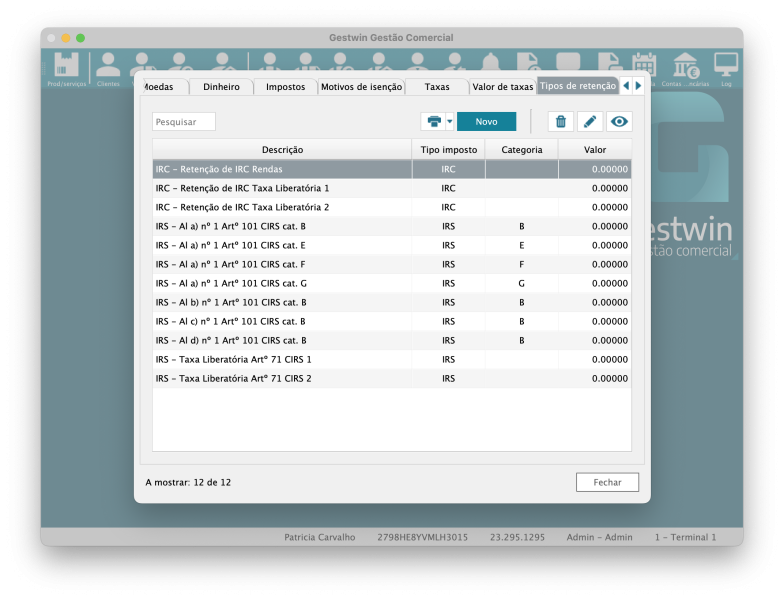Click the eye view icon
The height and width of the screenshot is (600, 784).
point(620,121)
